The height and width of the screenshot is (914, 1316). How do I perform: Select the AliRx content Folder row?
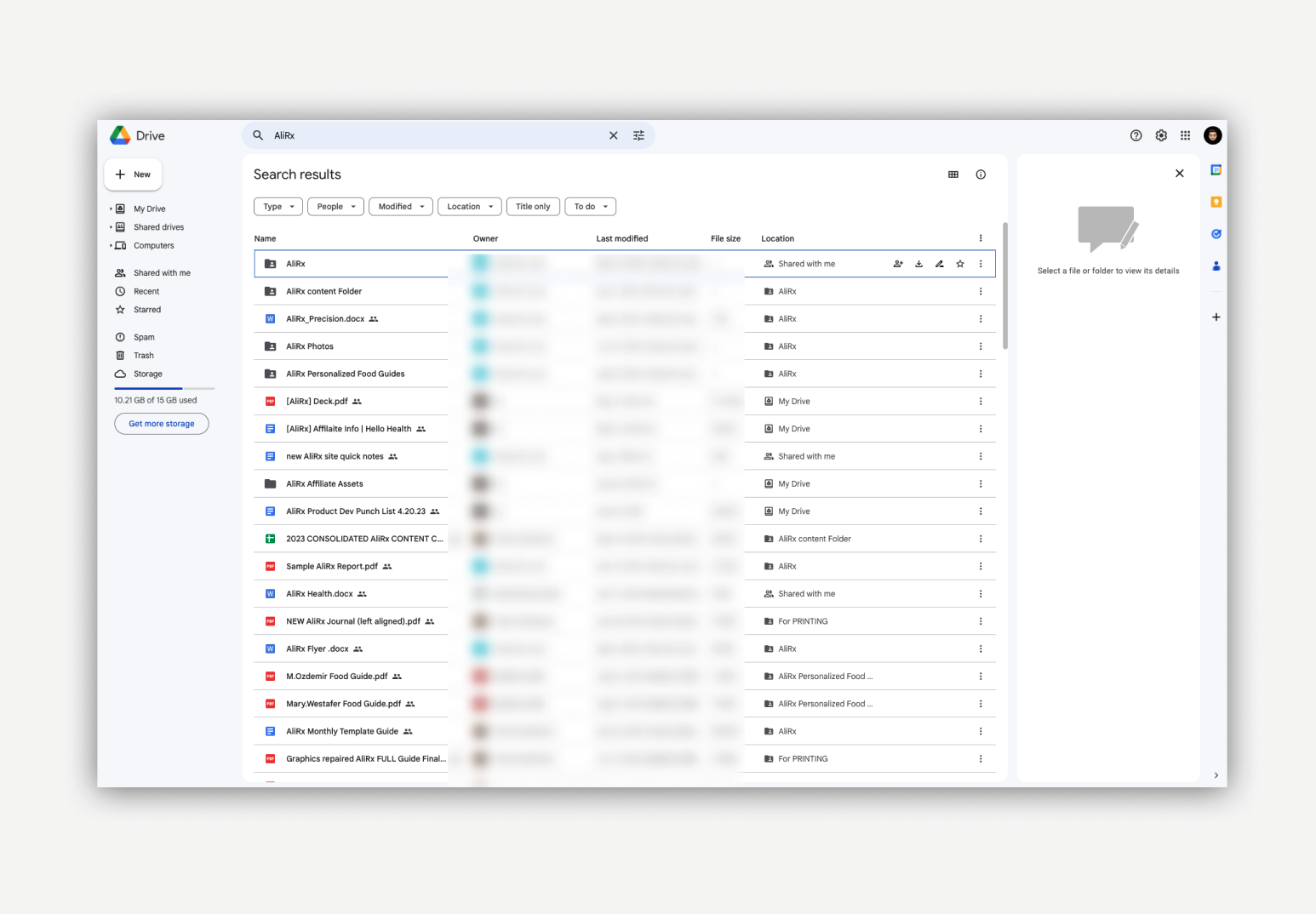(625, 291)
